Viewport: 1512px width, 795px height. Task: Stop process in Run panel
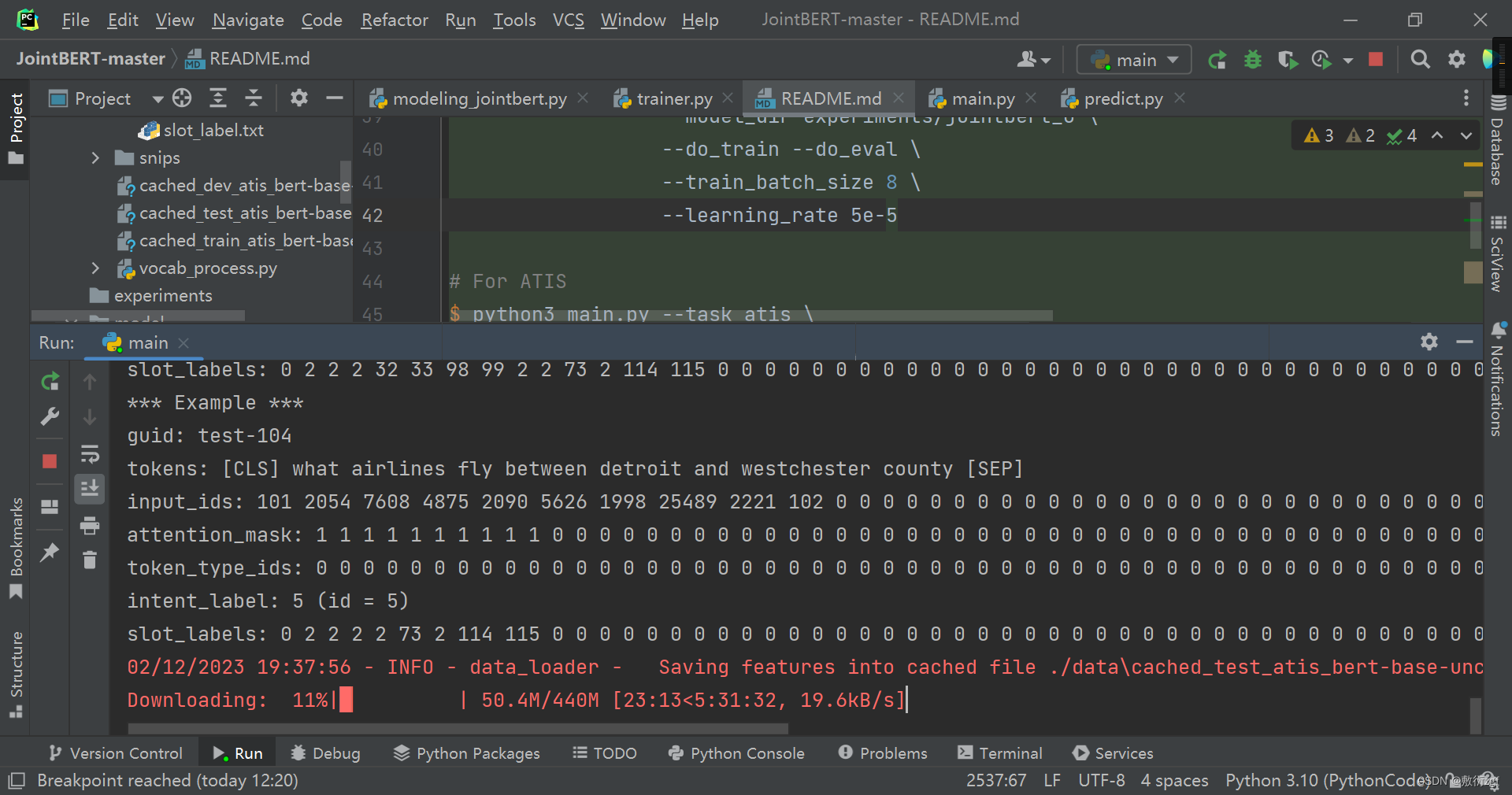(x=50, y=461)
